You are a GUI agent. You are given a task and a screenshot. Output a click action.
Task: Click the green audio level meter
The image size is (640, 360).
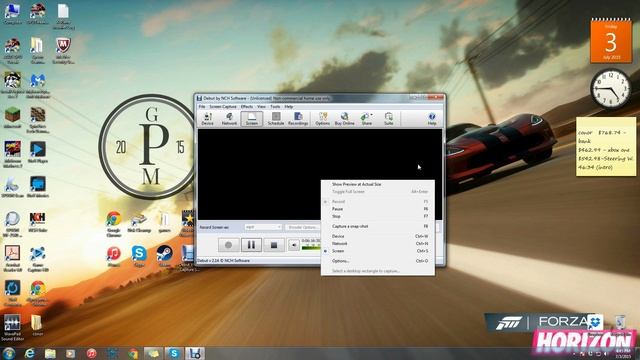click(311, 247)
